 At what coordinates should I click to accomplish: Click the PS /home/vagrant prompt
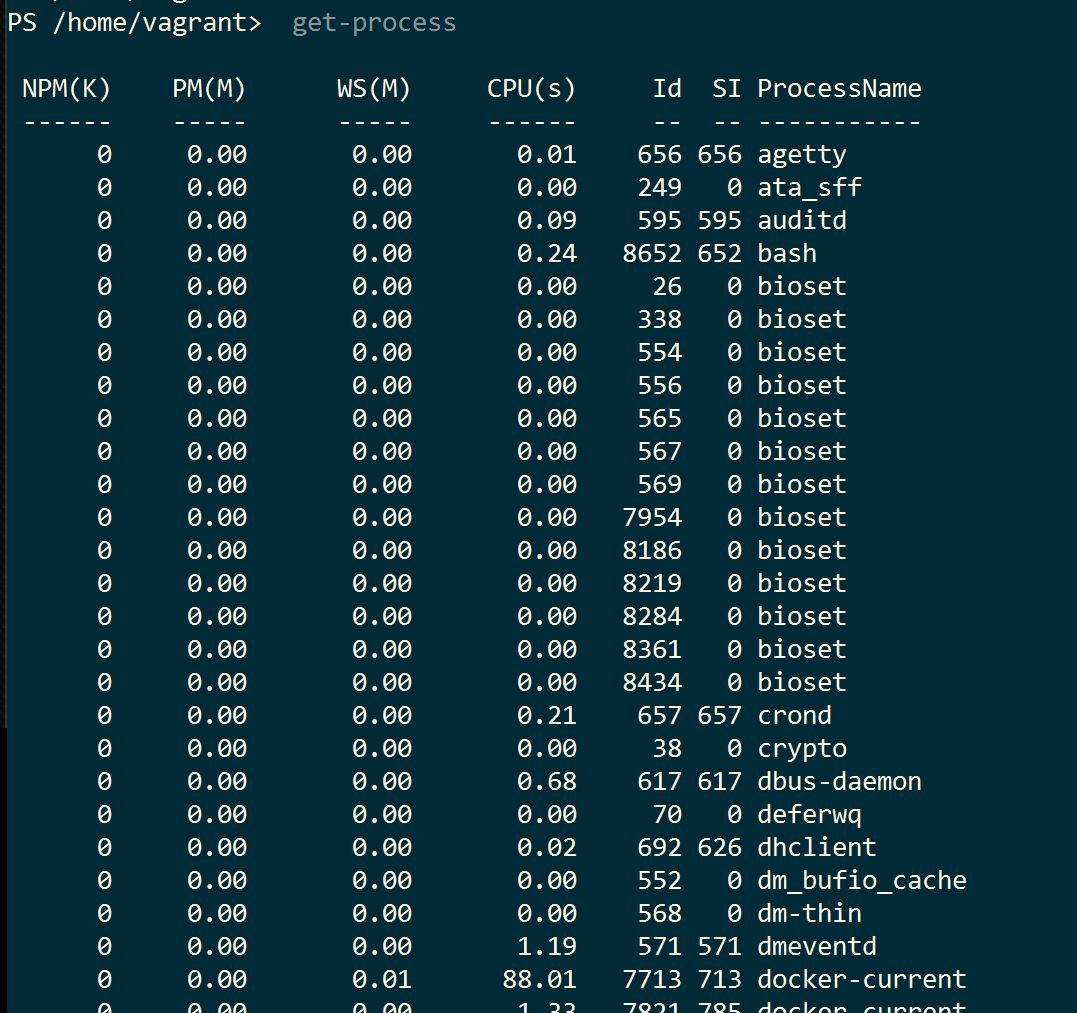(134, 23)
